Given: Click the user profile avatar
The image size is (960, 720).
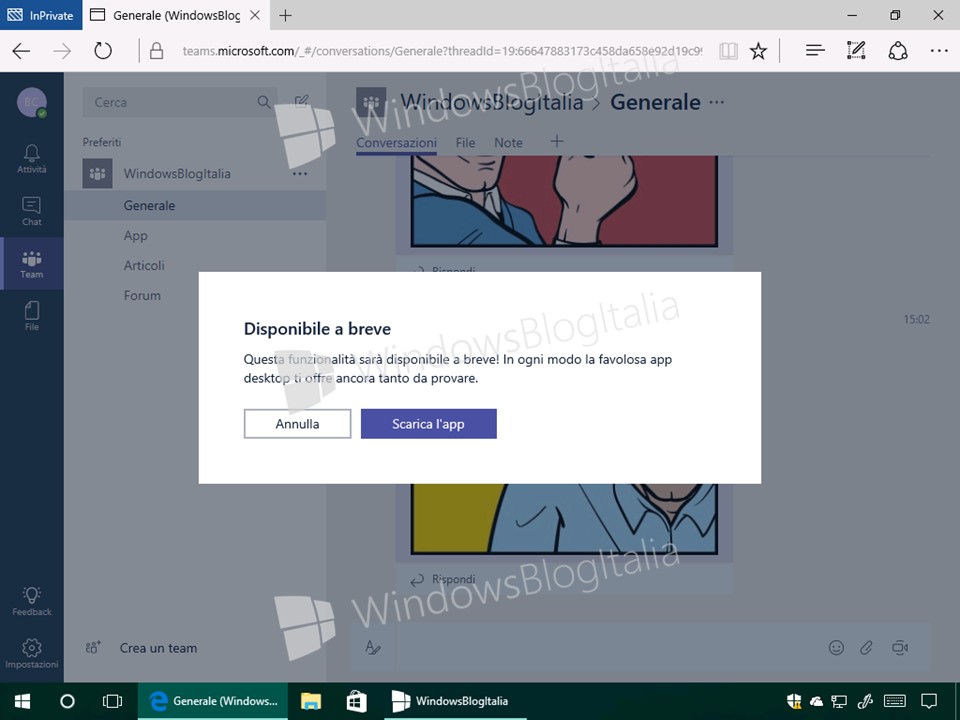Looking at the screenshot, I should coord(32,102).
